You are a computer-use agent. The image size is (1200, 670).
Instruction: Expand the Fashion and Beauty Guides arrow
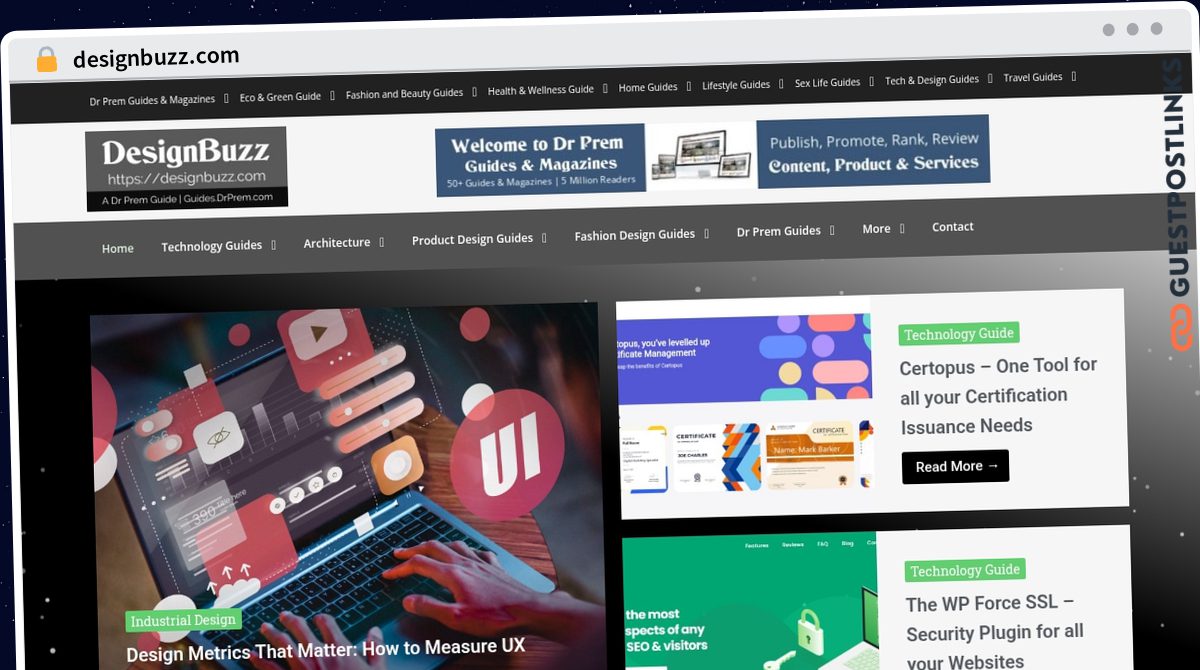[x=475, y=92]
